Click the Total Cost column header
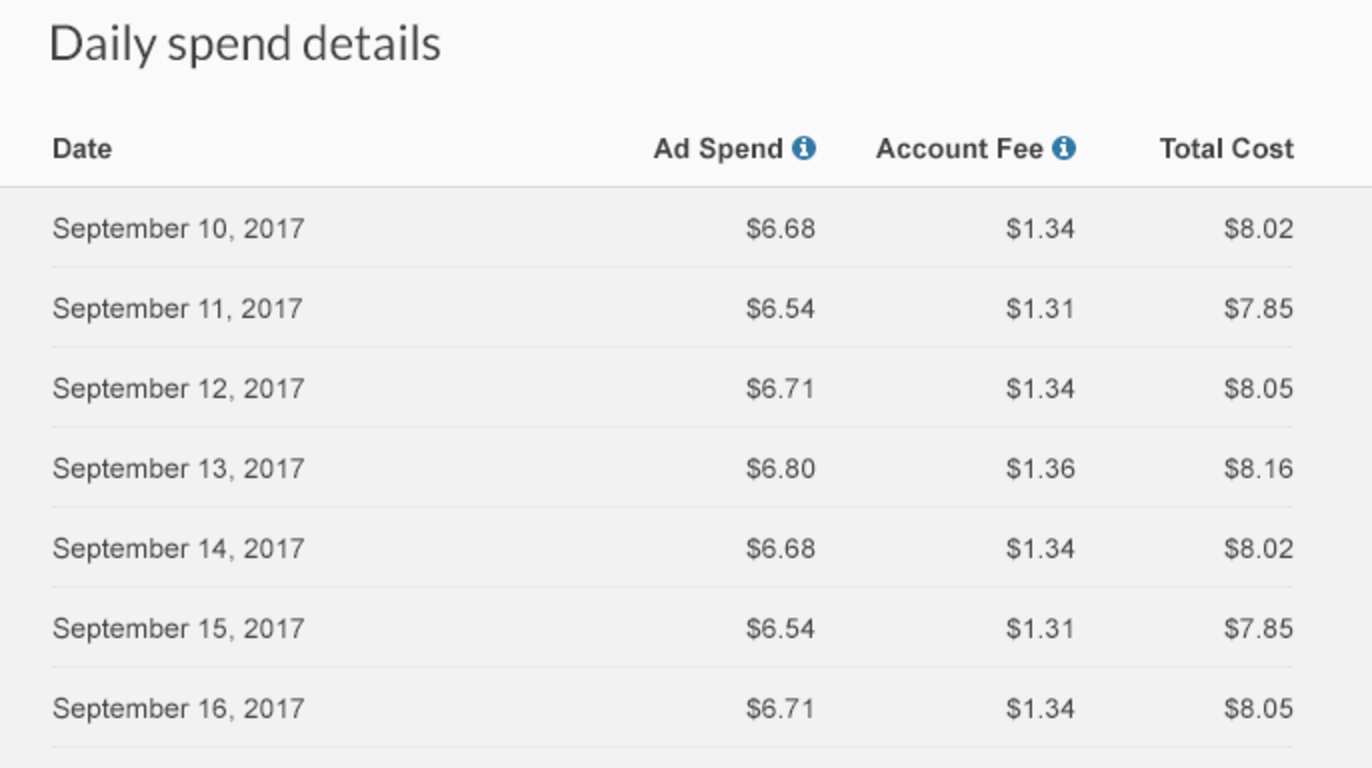 pyautogui.click(x=1227, y=149)
